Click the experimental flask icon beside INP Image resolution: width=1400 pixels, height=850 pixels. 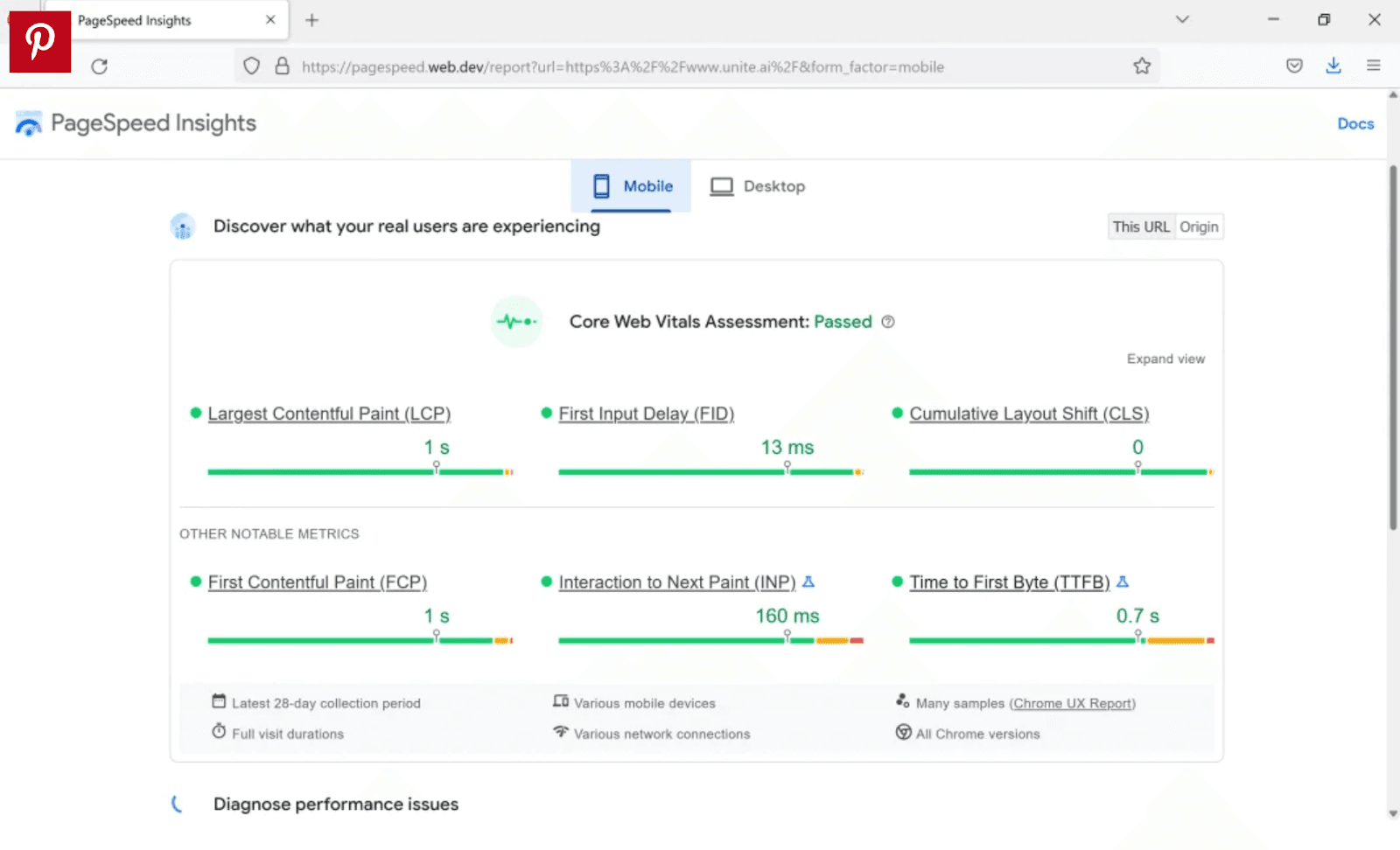[x=808, y=582]
